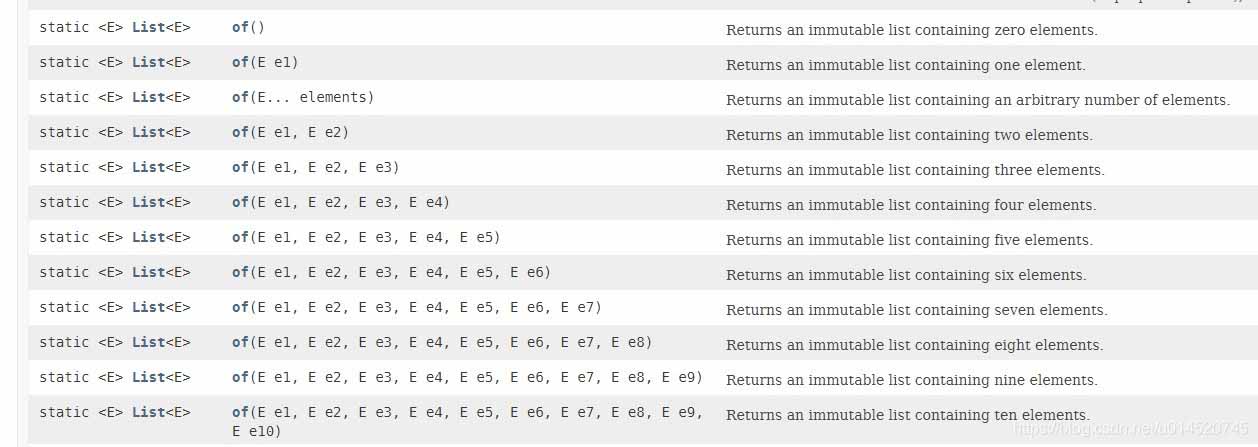Viewport: 1258px width, 447px height.
Task: Open the of method ending with E e7
Action: 240,308
